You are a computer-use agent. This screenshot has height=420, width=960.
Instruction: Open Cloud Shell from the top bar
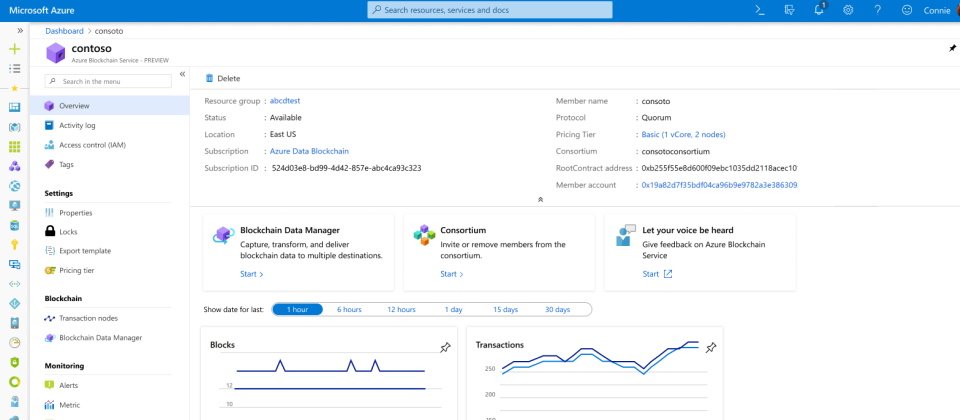[x=760, y=10]
